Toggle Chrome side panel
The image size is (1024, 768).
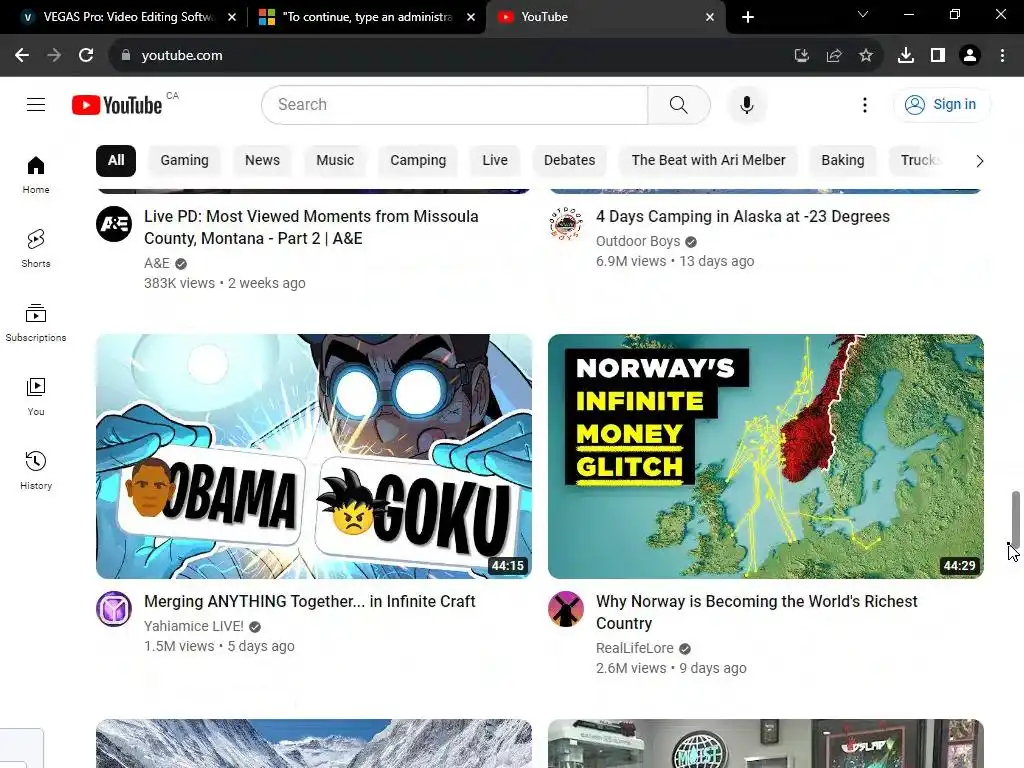[x=938, y=56]
